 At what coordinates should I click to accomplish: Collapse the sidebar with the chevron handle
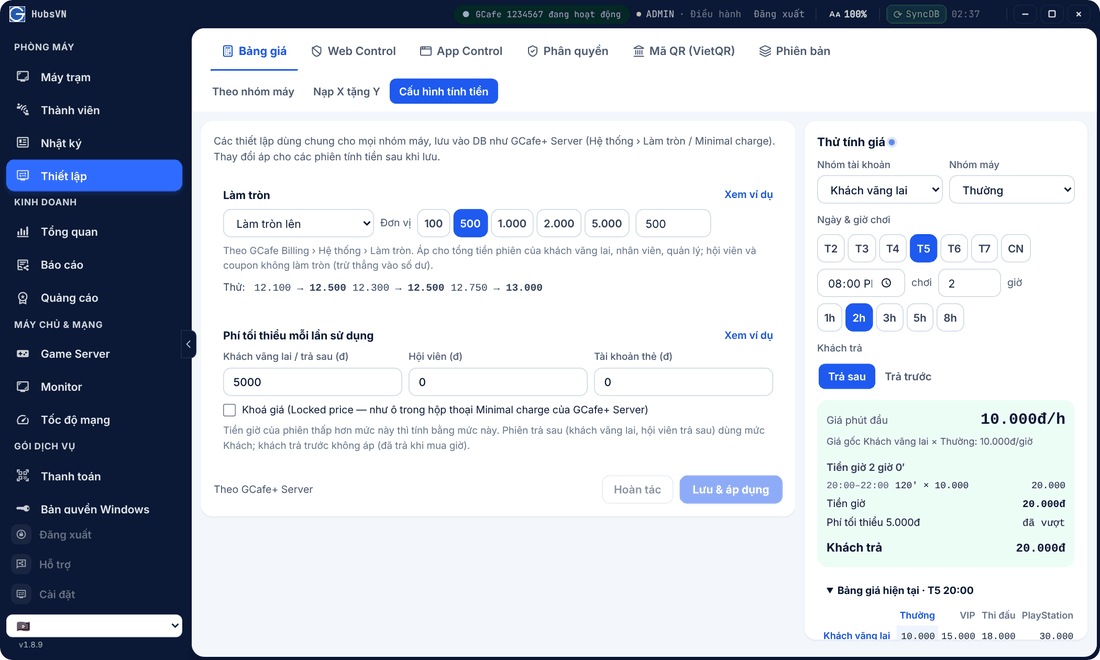[188, 344]
